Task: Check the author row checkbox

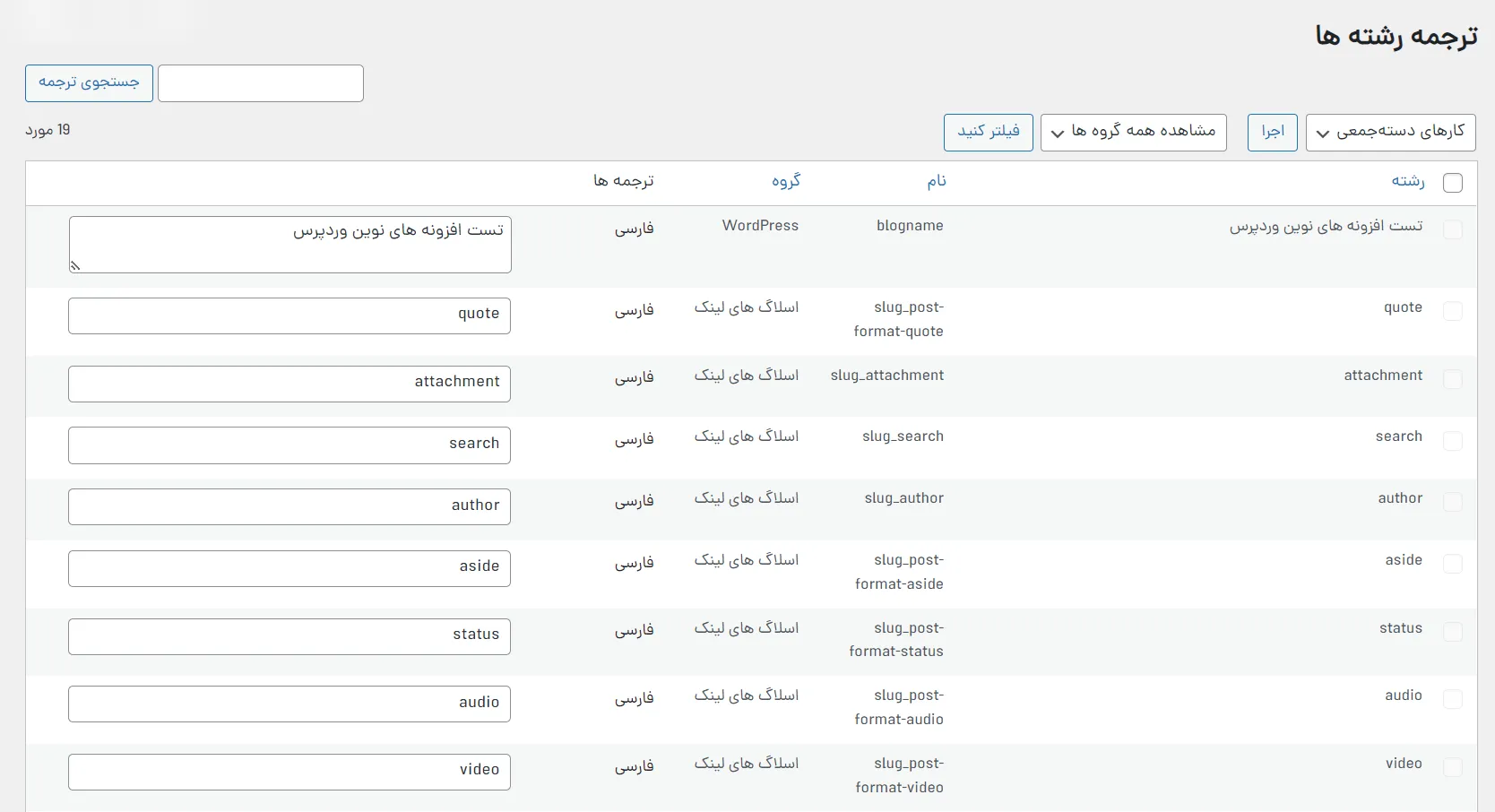Action: [x=1453, y=502]
